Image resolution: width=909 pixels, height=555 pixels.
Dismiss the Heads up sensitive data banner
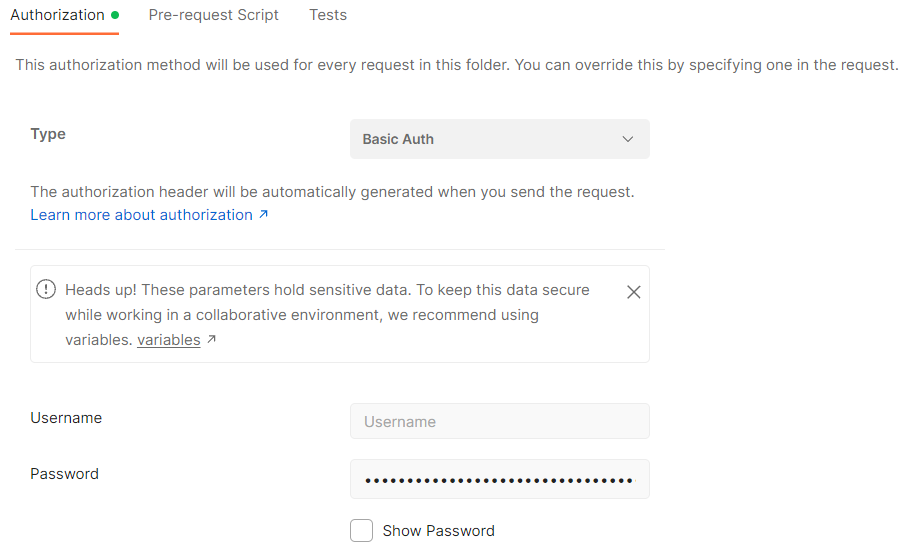pyautogui.click(x=634, y=292)
